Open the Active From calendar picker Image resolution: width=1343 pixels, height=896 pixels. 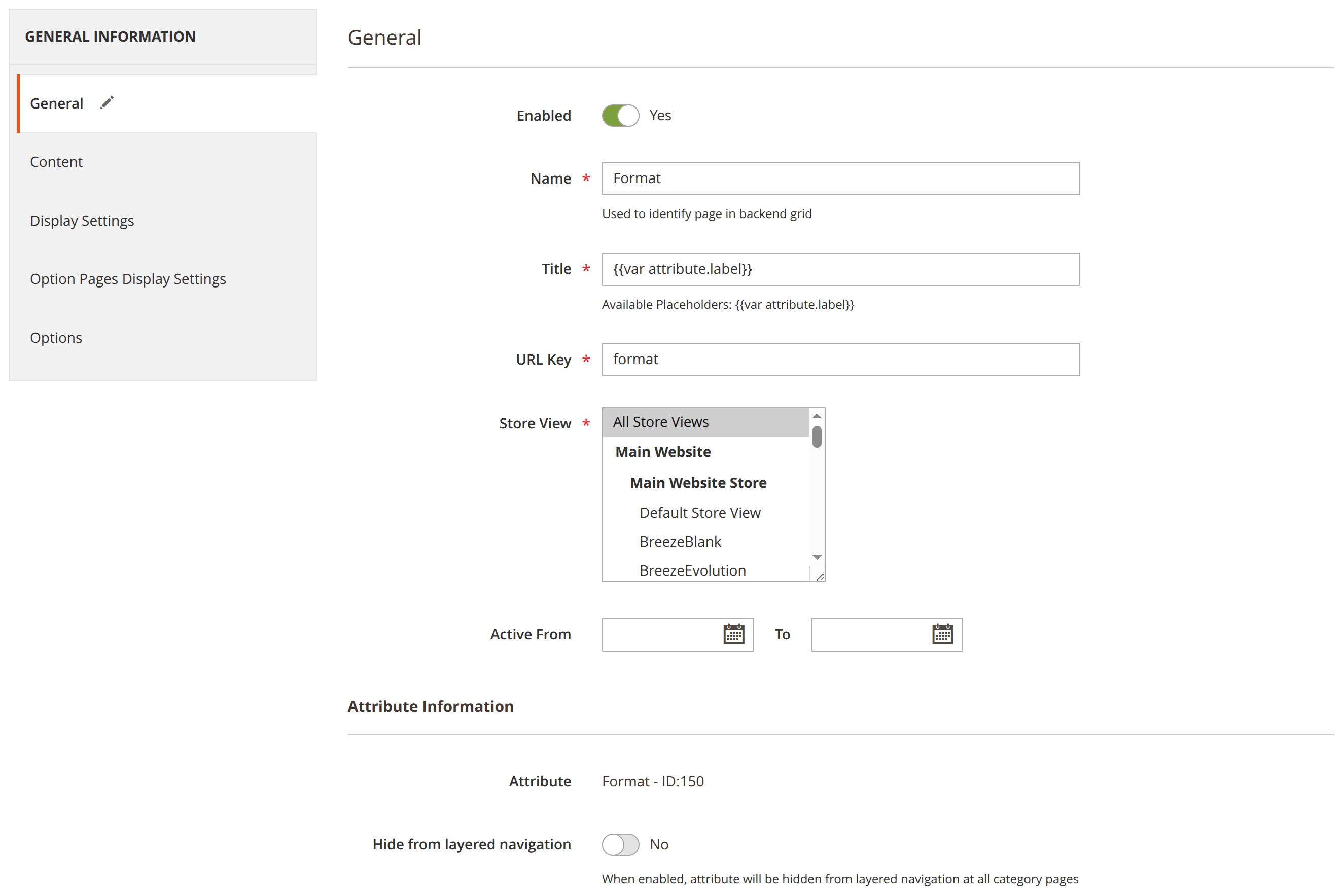734,634
